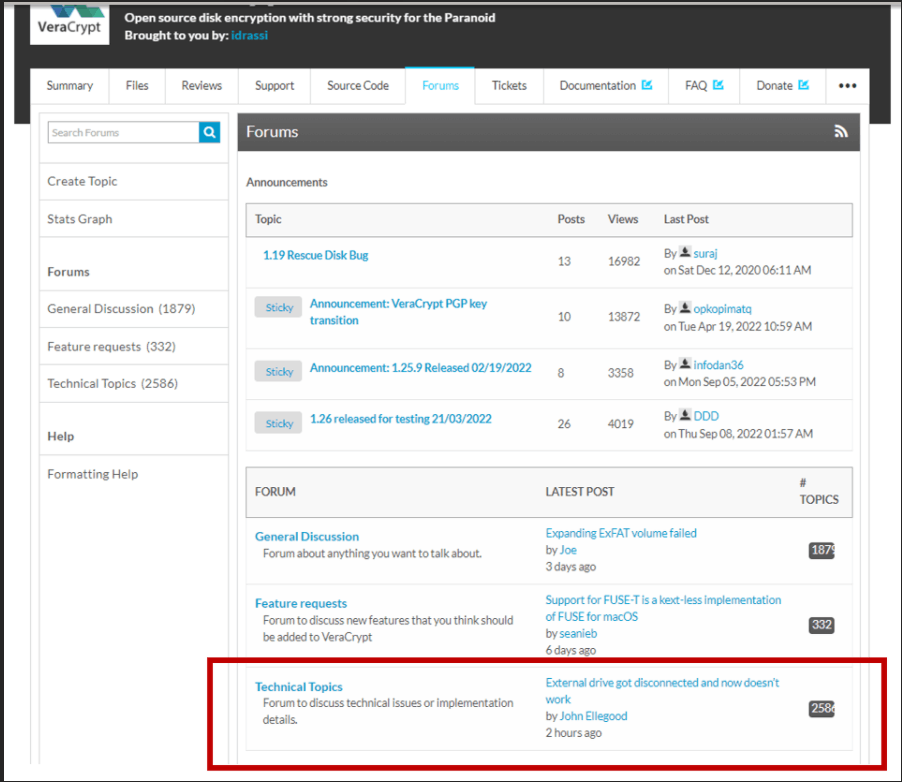Open Feature requests (332) sidebar link
This screenshot has height=782, width=902.
pos(111,346)
